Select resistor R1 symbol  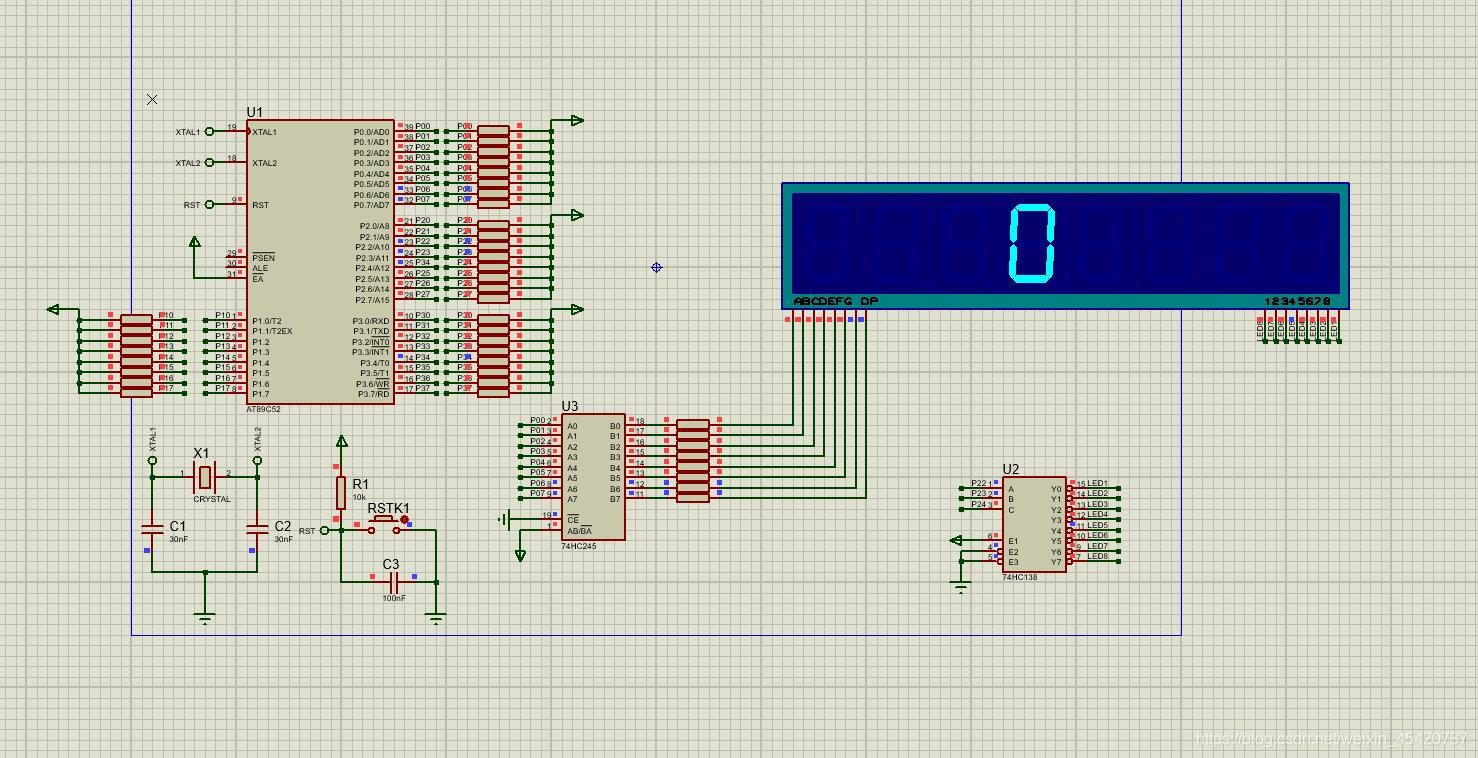(341, 493)
